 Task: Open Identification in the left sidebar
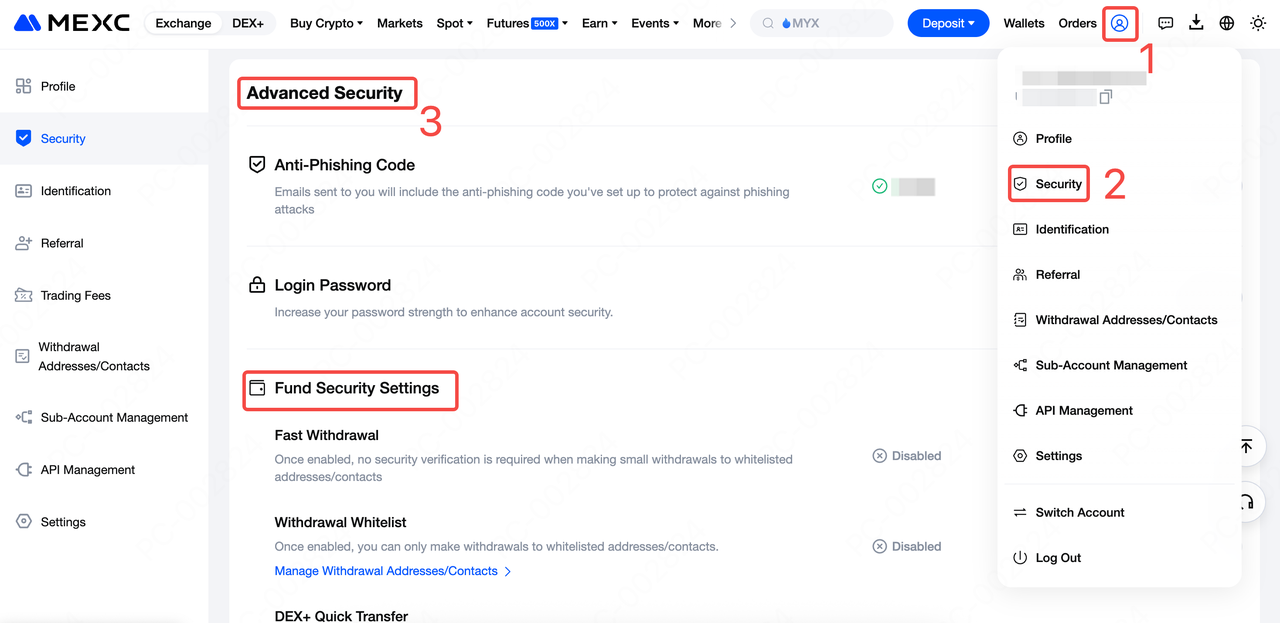tap(75, 191)
